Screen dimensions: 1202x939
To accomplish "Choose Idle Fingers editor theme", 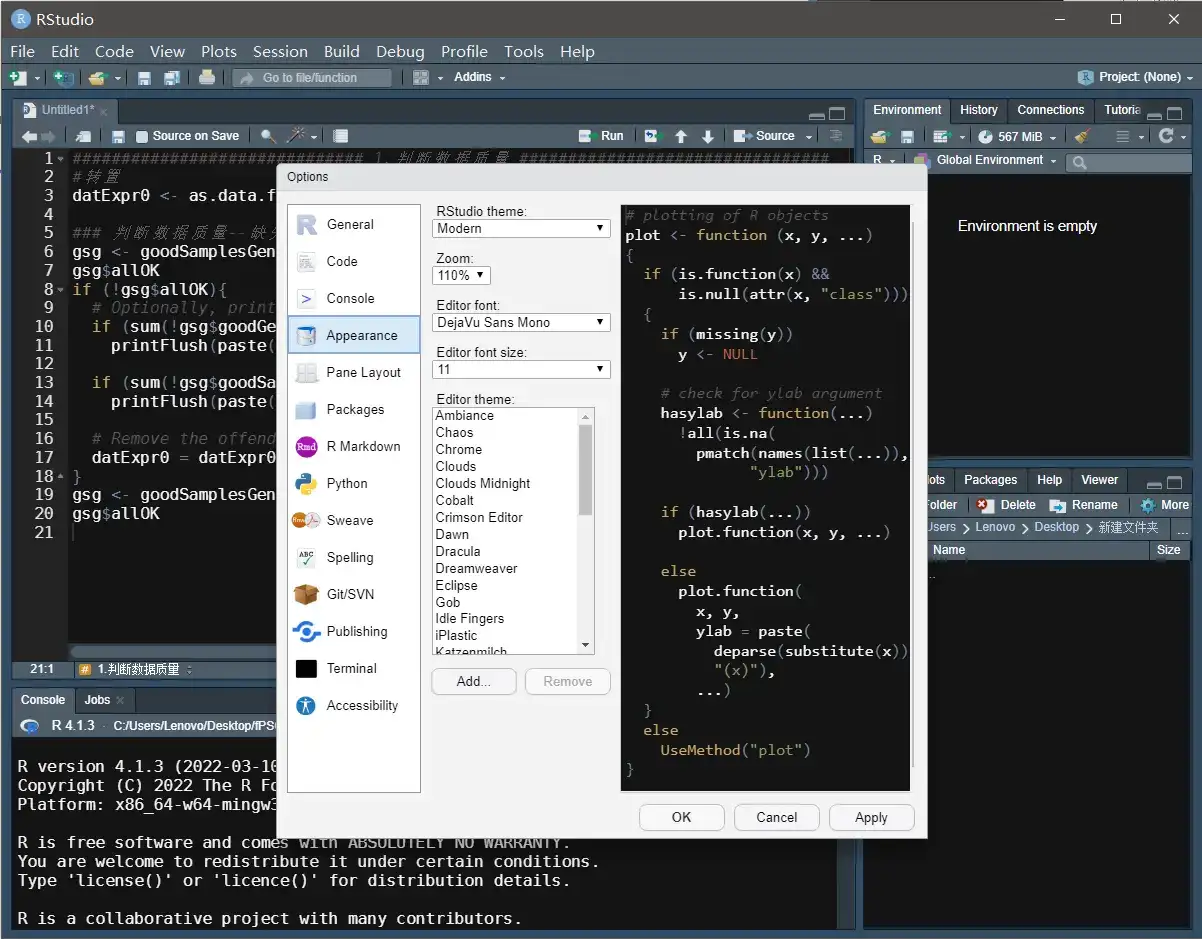I will 470,618.
